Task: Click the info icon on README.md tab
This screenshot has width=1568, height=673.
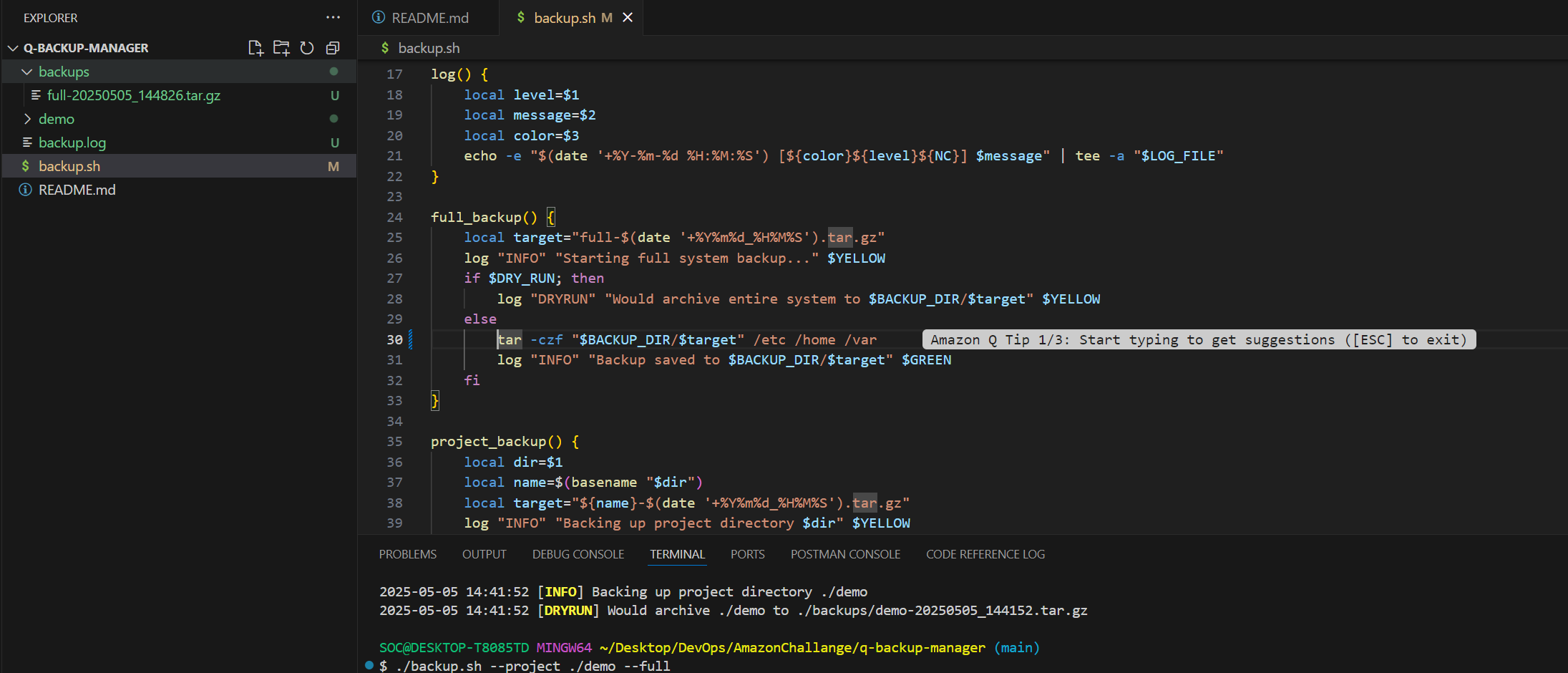Action: [x=379, y=17]
